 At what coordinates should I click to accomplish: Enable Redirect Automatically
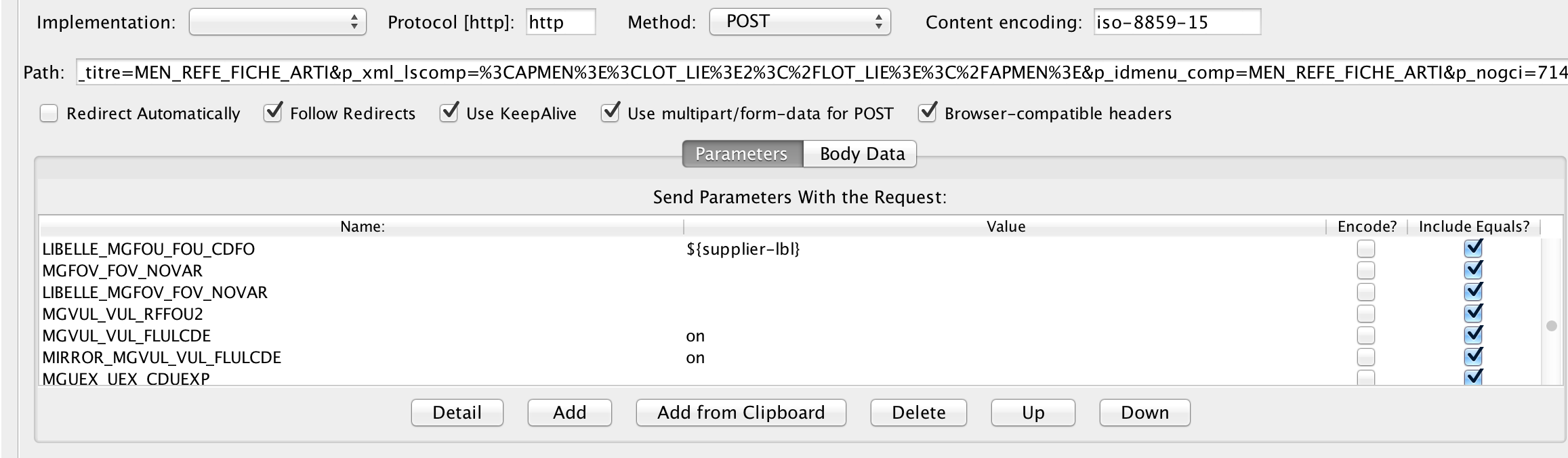click(x=47, y=114)
